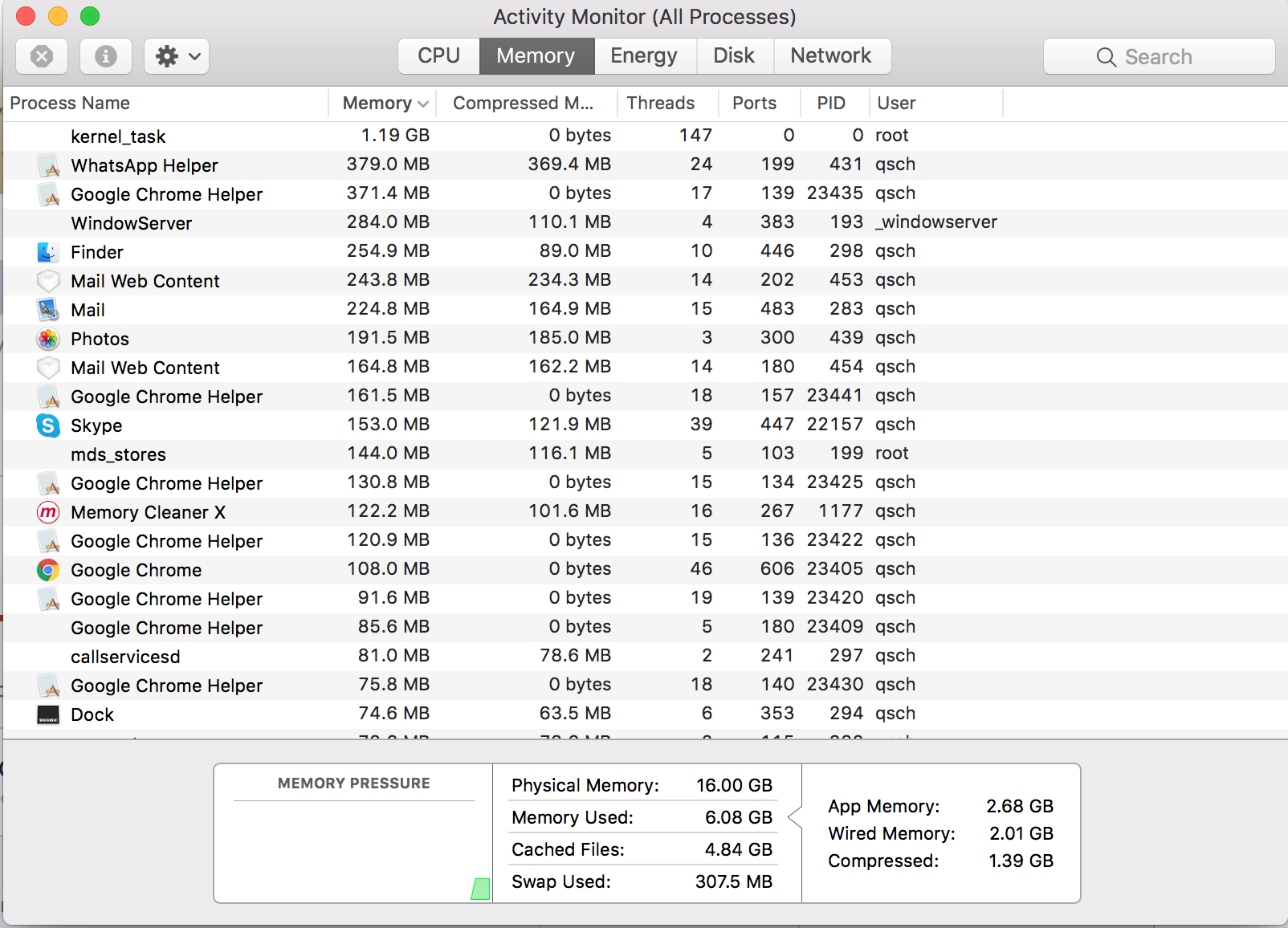Click the Photos app icon
Screen dimensions: 1288x928
[x=48, y=339]
